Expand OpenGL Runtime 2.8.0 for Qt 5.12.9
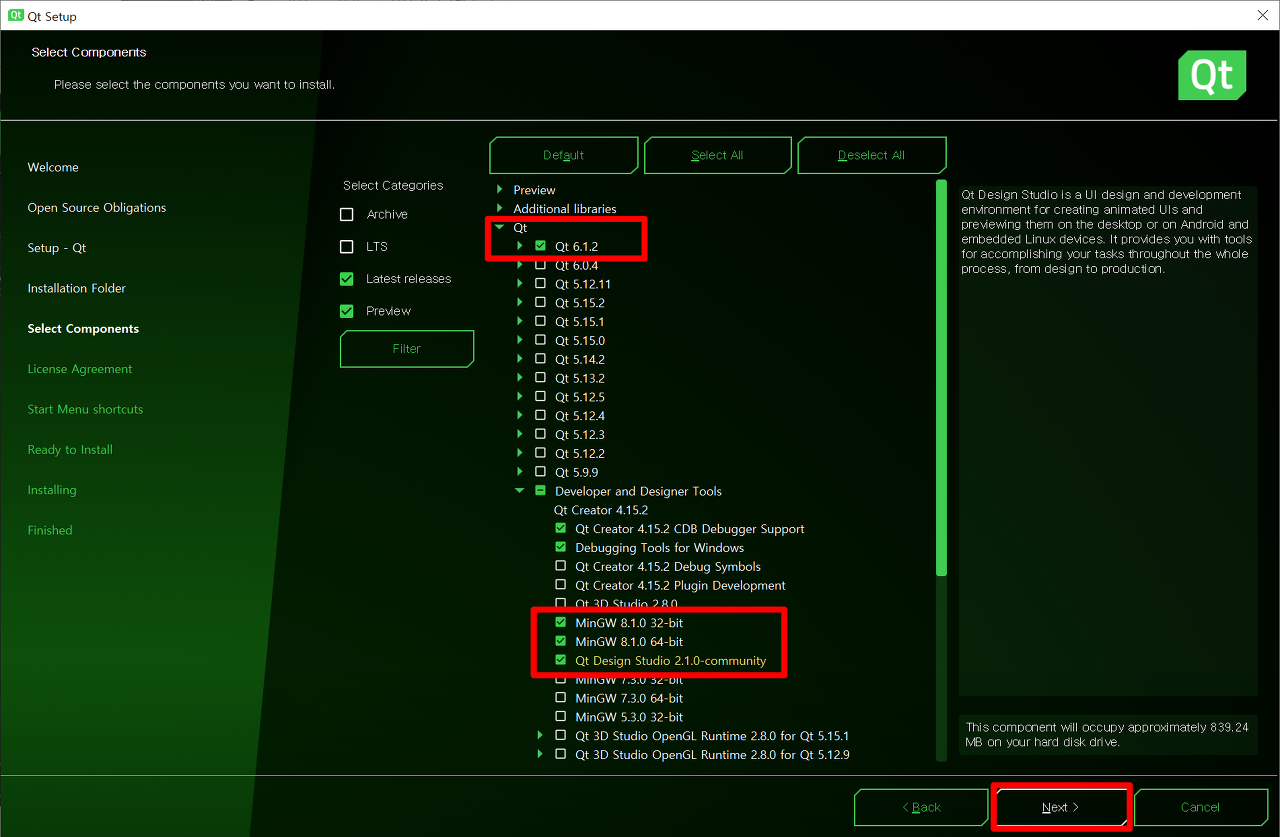Screen dimensions: 1280x837 click(540, 755)
